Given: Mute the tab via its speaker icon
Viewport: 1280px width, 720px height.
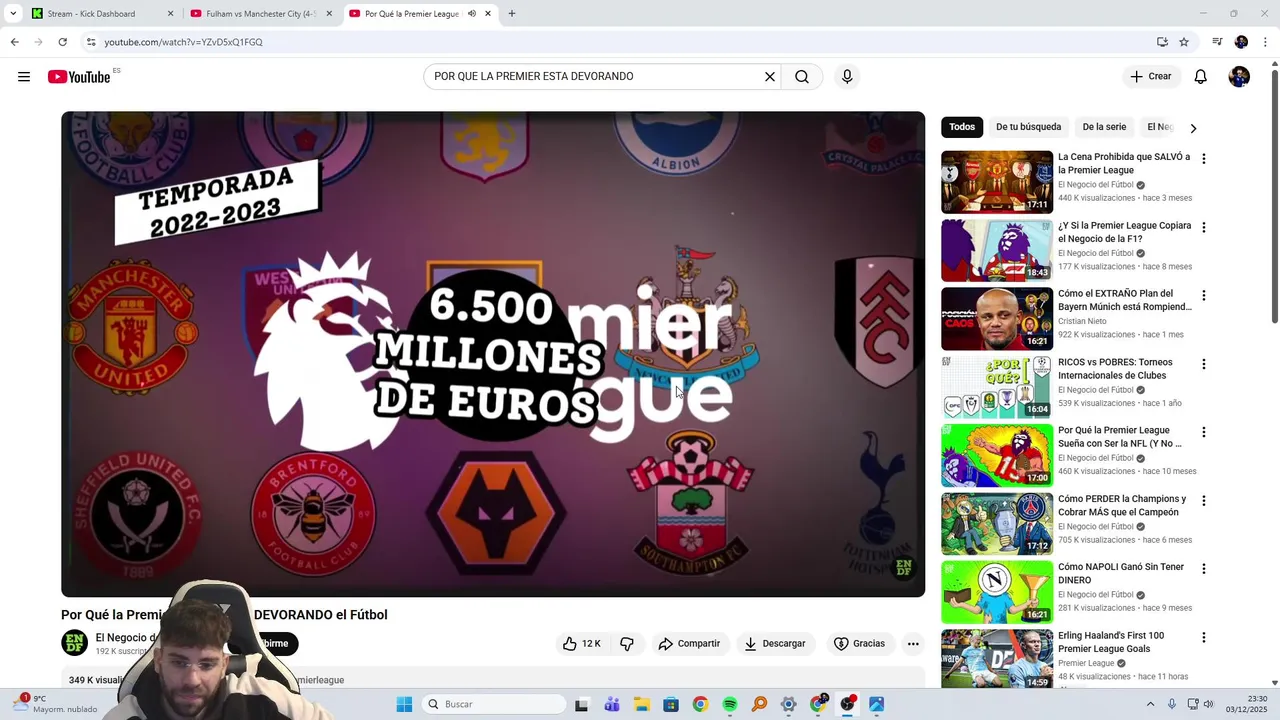Looking at the screenshot, I should [472, 14].
